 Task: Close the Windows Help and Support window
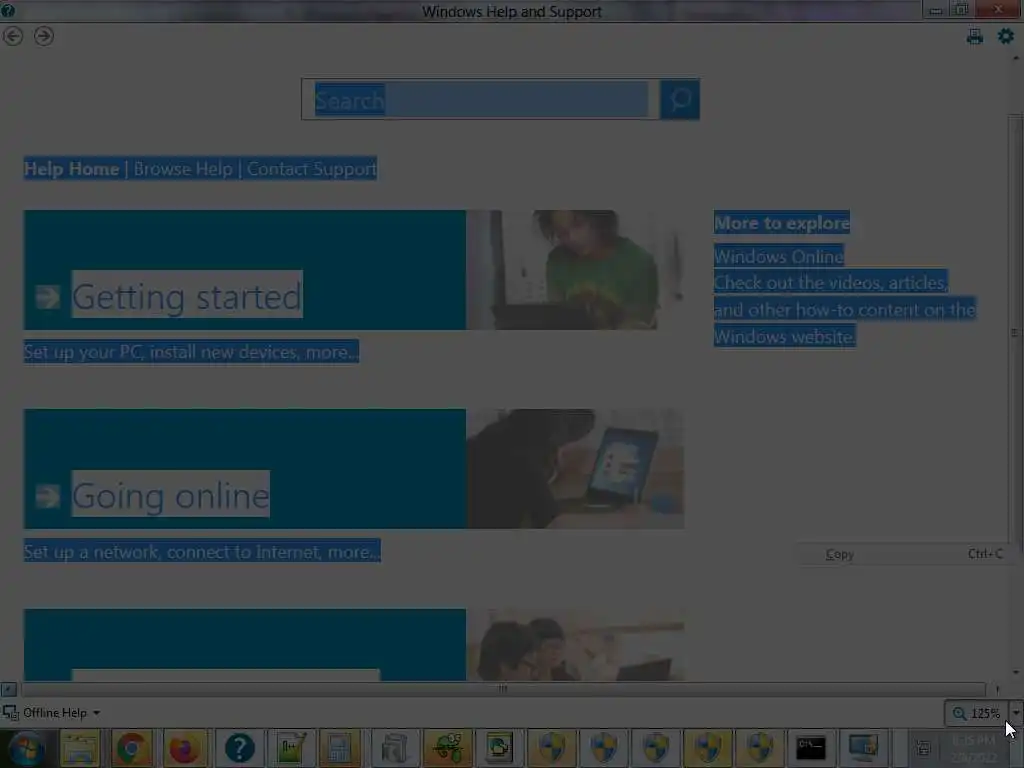tap(998, 9)
